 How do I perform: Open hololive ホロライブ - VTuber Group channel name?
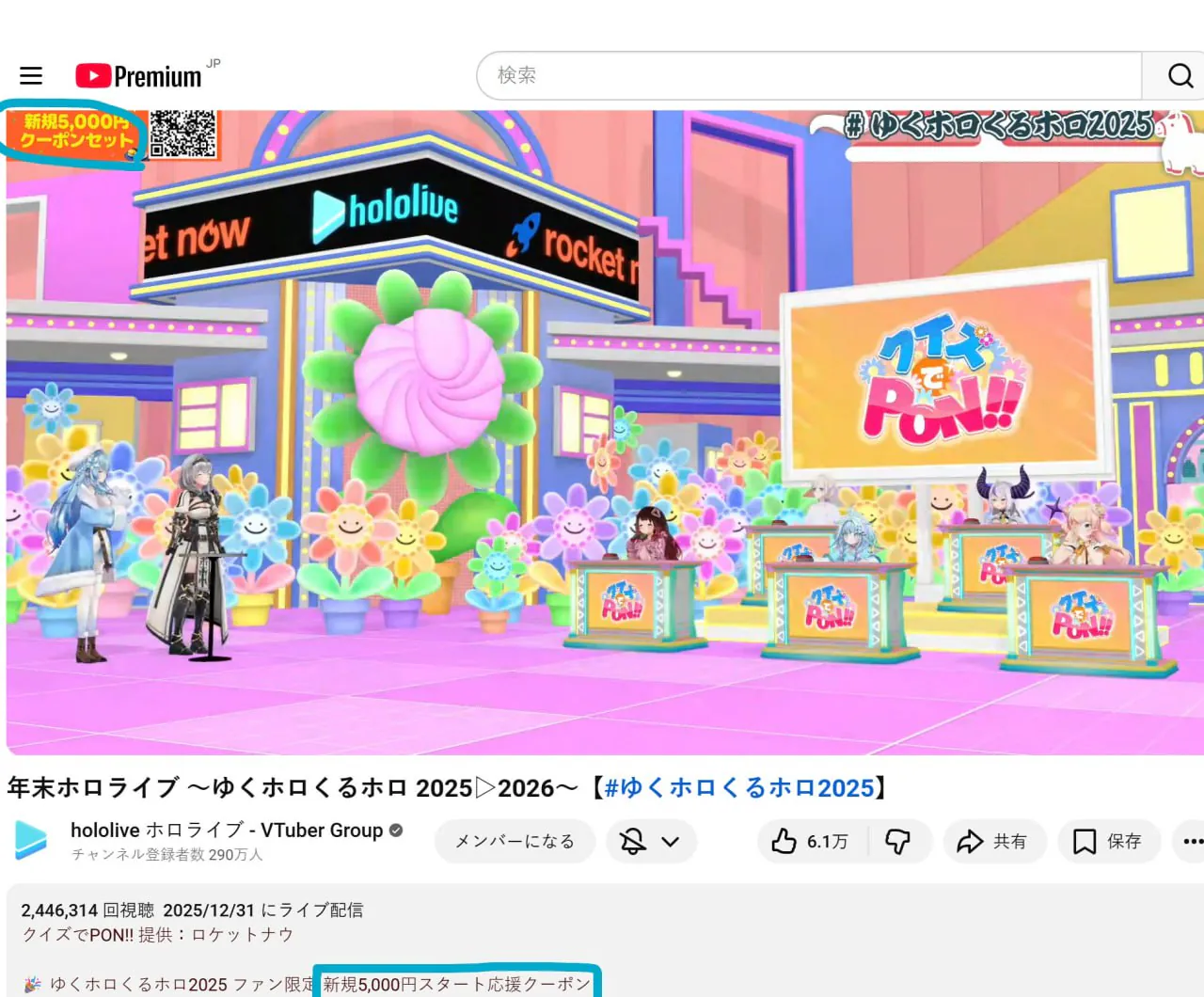[x=227, y=830]
